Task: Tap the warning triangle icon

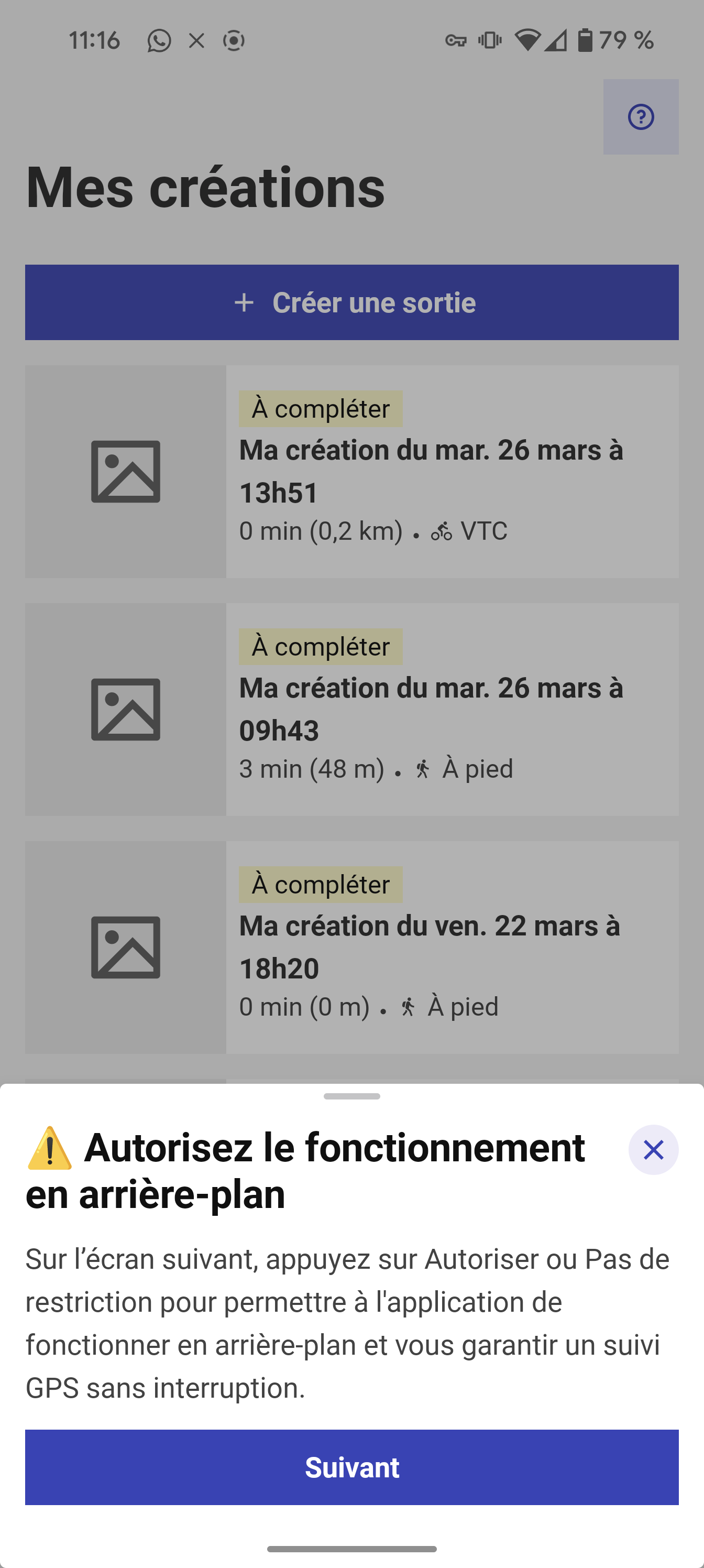Action: (x=50, y=1149)
